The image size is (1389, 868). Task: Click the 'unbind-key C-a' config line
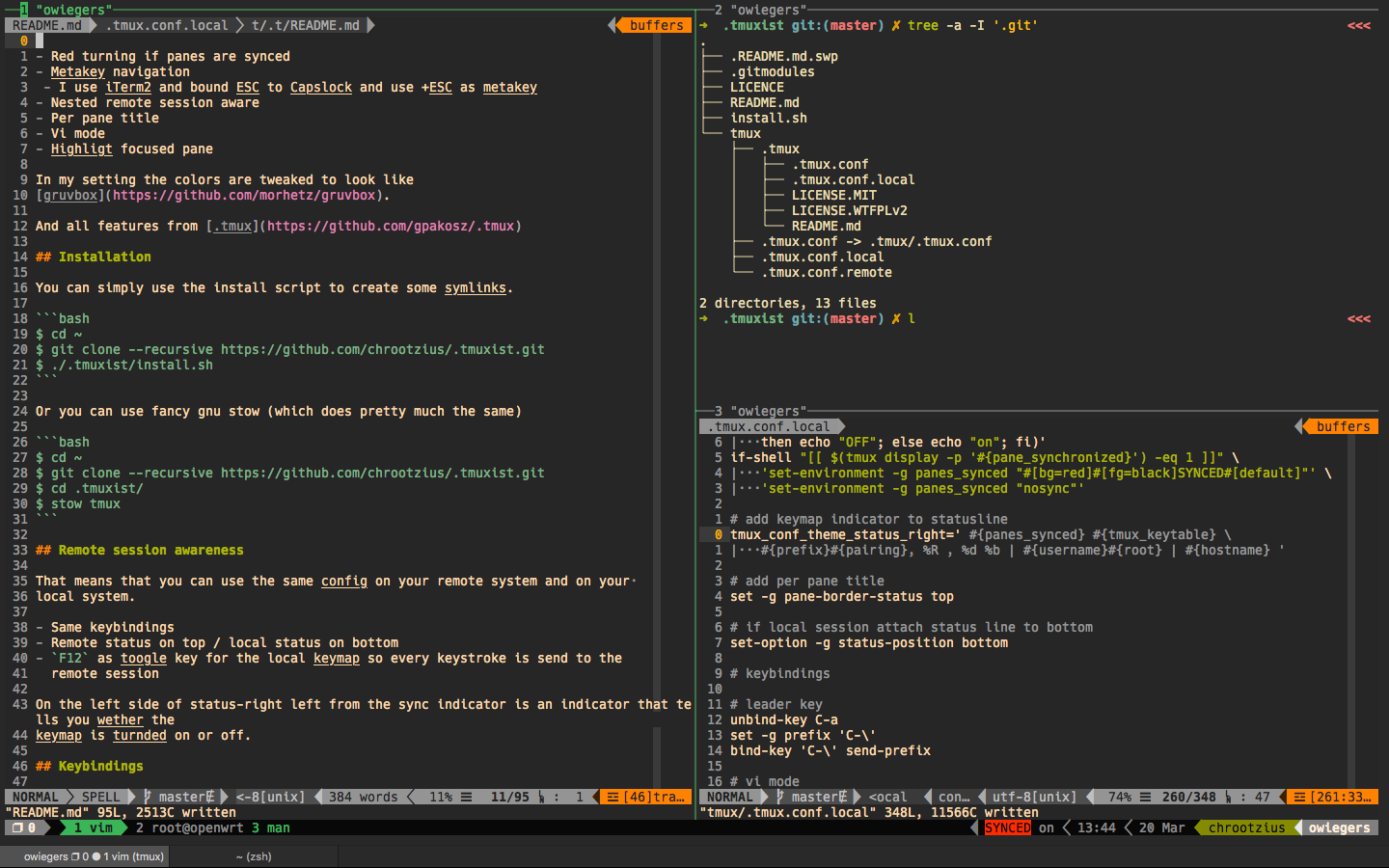coord(784,719)
